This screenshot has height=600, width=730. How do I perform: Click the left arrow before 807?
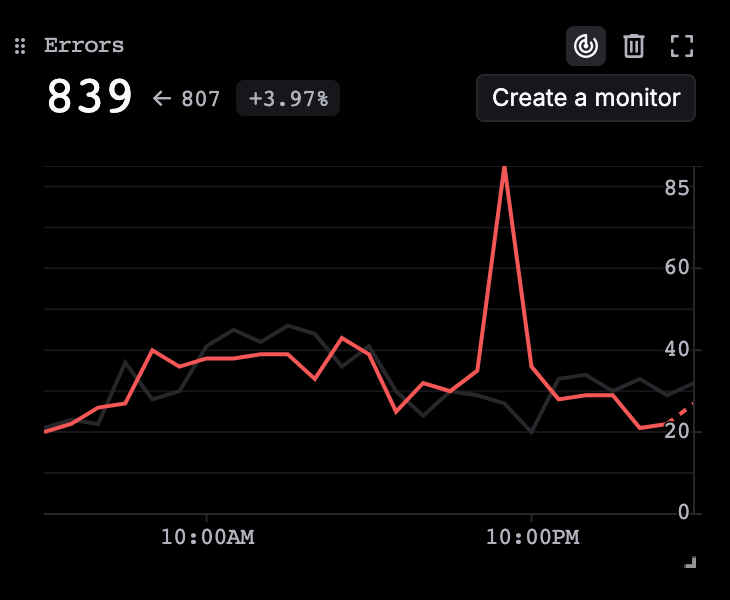tap(162, 98)
